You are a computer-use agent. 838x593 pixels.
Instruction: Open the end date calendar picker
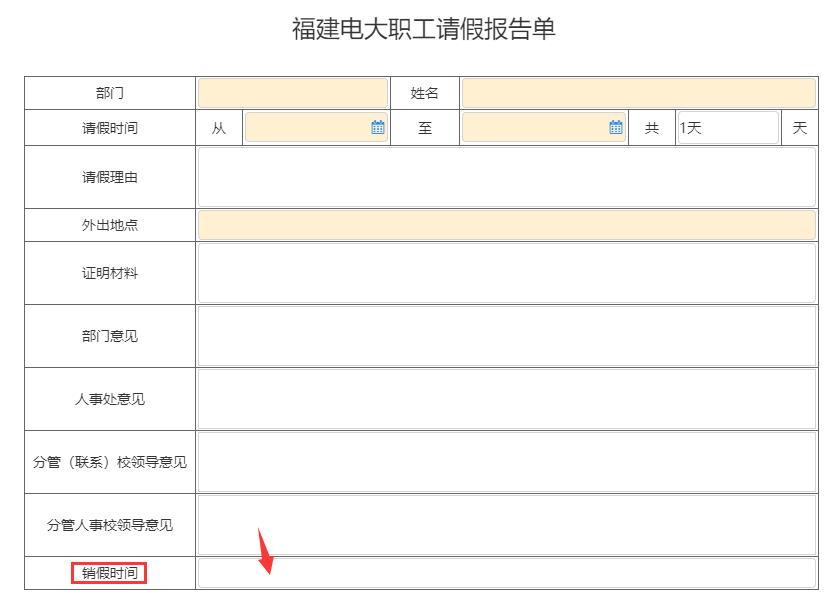point(616,128)
